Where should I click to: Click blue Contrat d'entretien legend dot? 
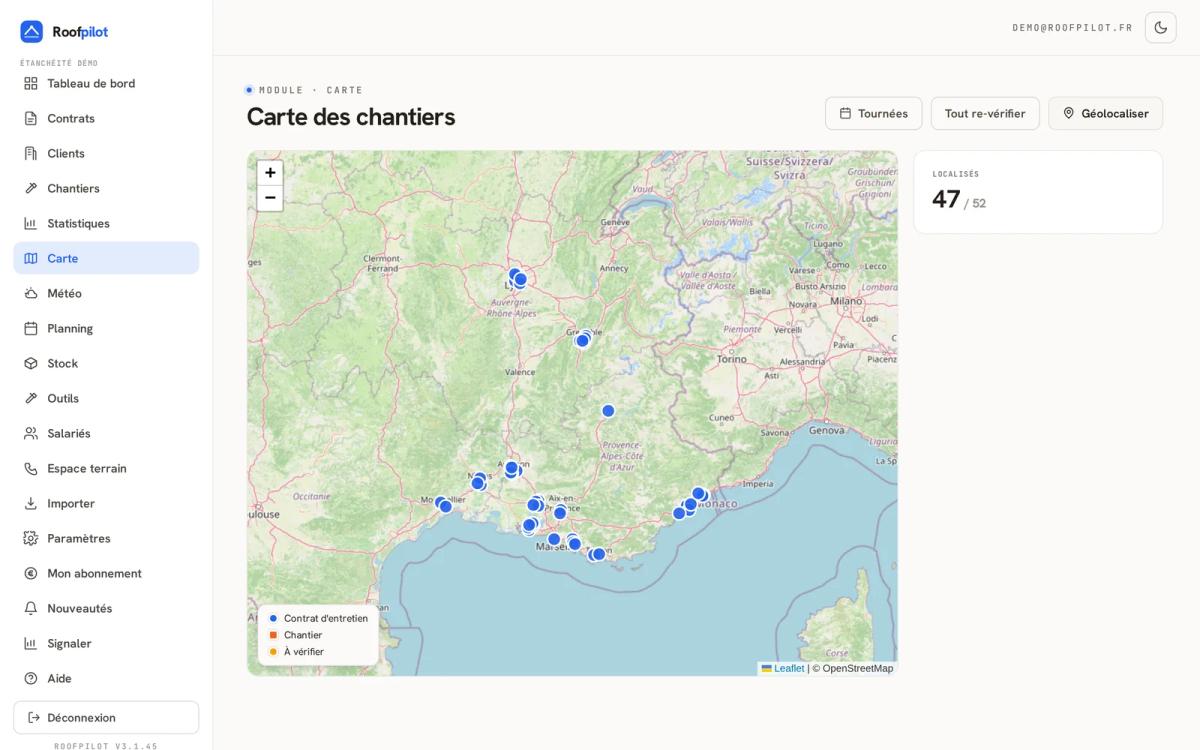[x=273, y=618]
